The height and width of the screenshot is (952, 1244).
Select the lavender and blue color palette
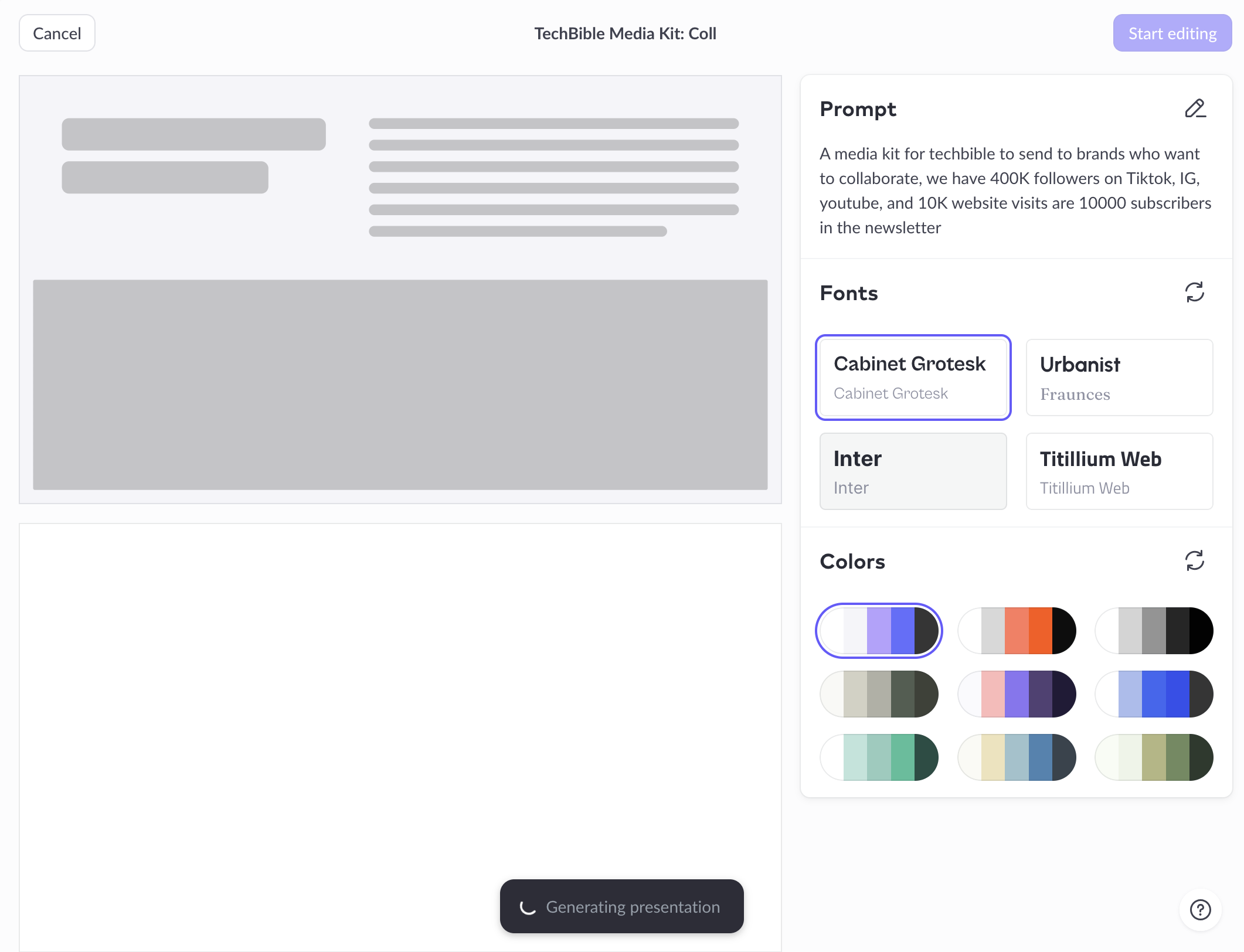coord(879,631)
